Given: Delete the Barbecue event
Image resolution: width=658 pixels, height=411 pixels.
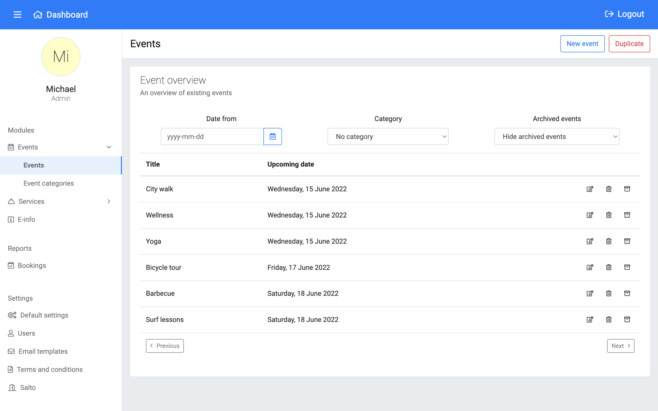Looking at the screenshot, I should pyautogui.click(x=608, y=293).
